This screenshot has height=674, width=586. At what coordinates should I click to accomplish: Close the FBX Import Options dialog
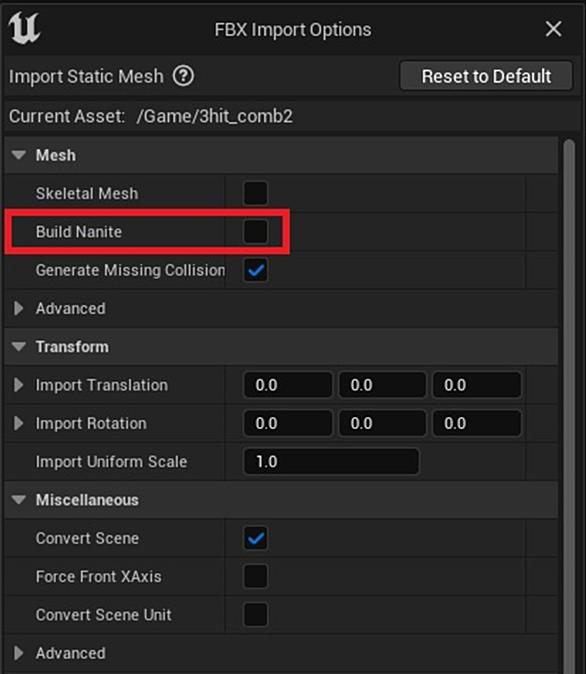[553, 29]
